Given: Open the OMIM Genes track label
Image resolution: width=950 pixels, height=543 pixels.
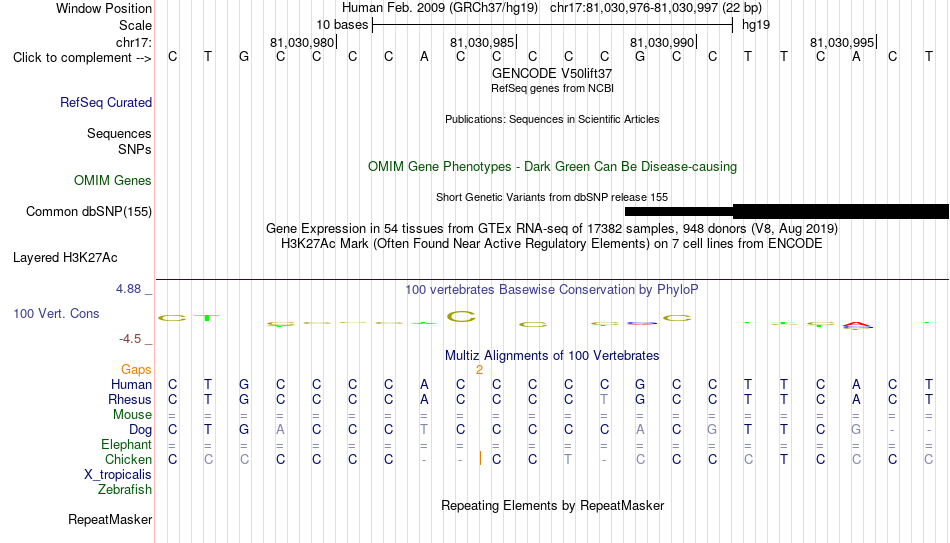Looking at the screenshot, I should point(113,181).
